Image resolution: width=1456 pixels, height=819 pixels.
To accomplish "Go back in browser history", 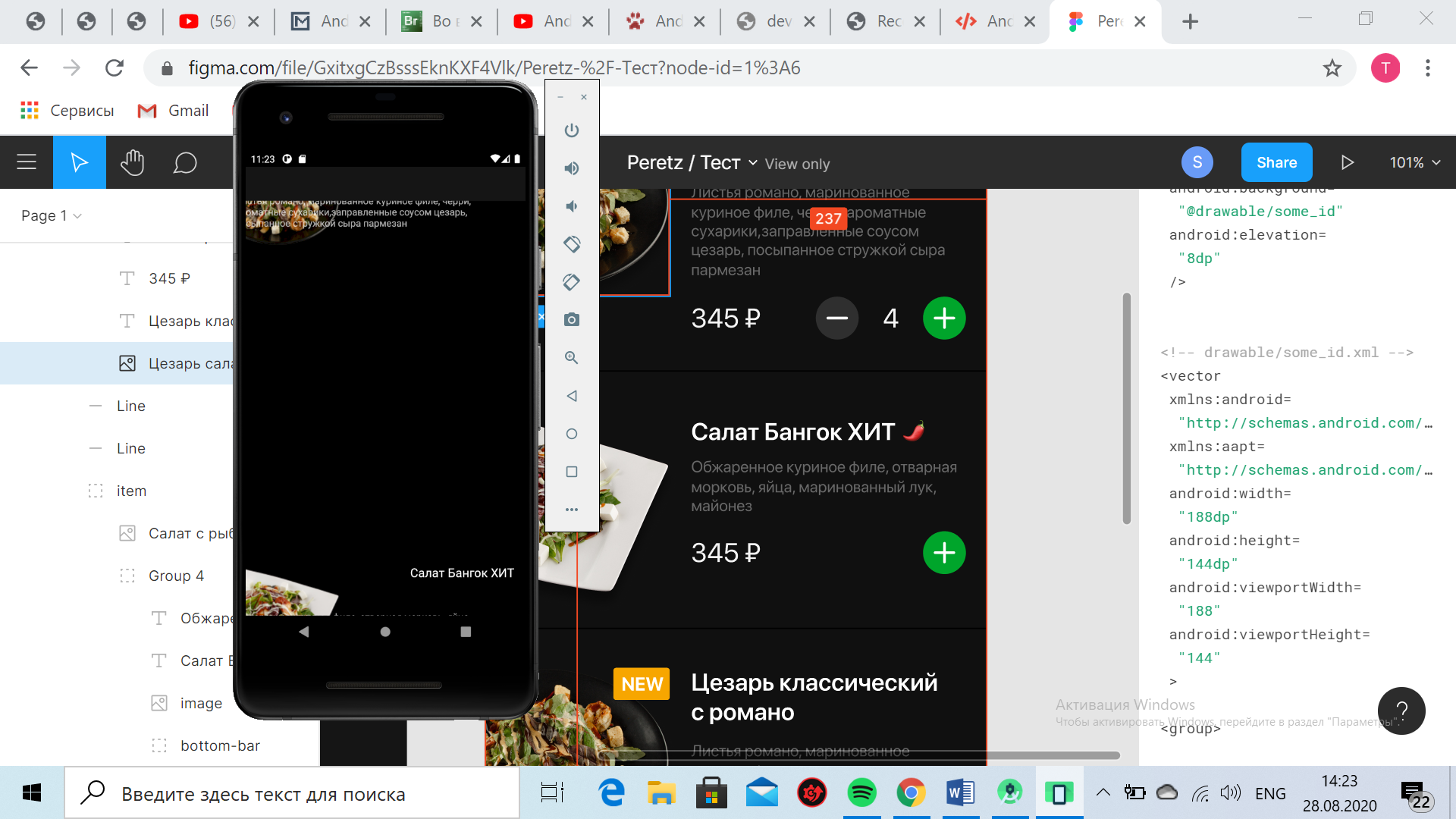I will 29,68.
